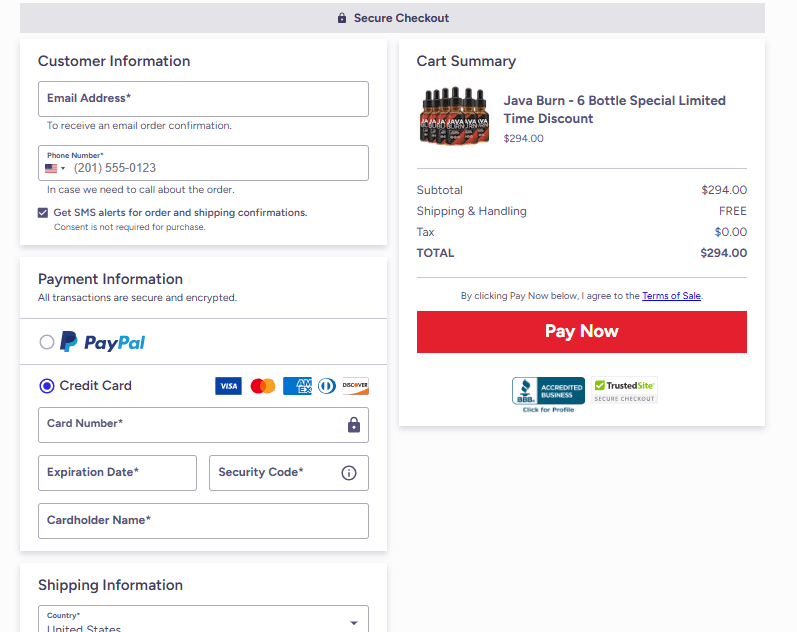
Task: Open the BBB Accredited Business badge
Action: 548,395
